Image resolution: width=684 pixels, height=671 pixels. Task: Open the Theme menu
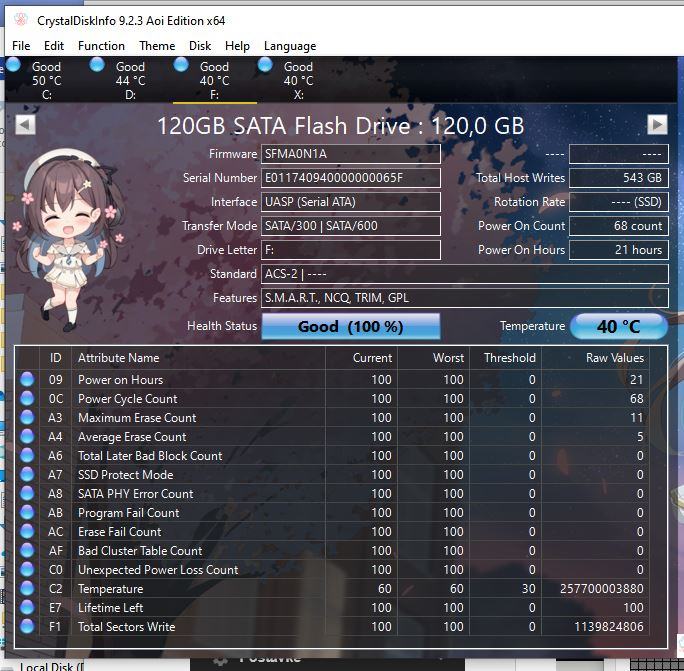click(157, 46)
